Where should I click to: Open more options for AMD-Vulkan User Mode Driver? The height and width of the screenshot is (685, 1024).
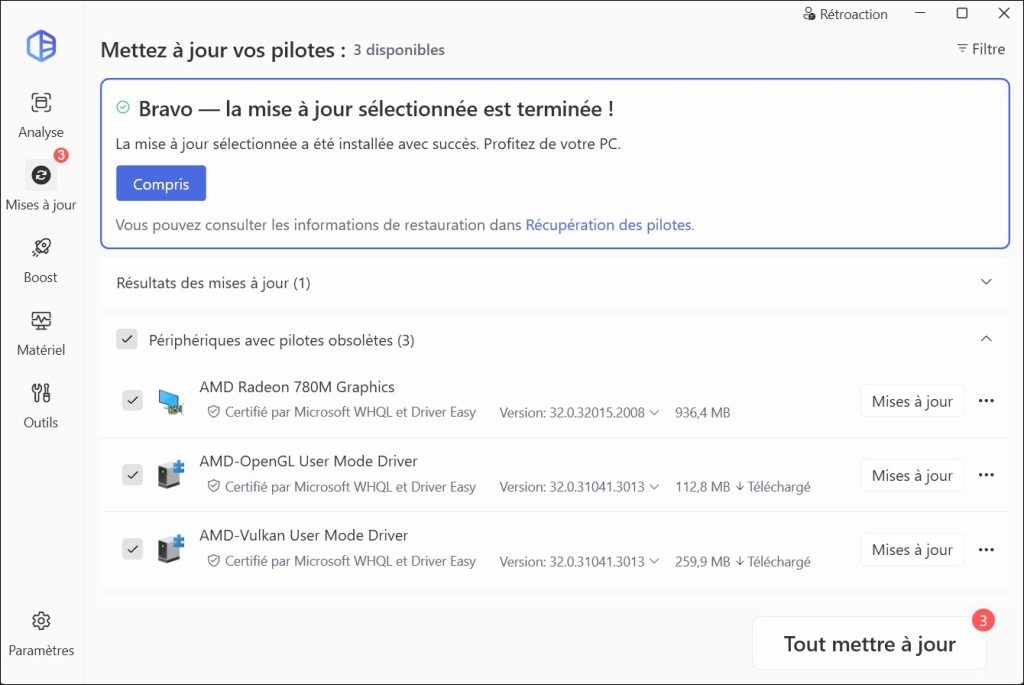[986, 550]
